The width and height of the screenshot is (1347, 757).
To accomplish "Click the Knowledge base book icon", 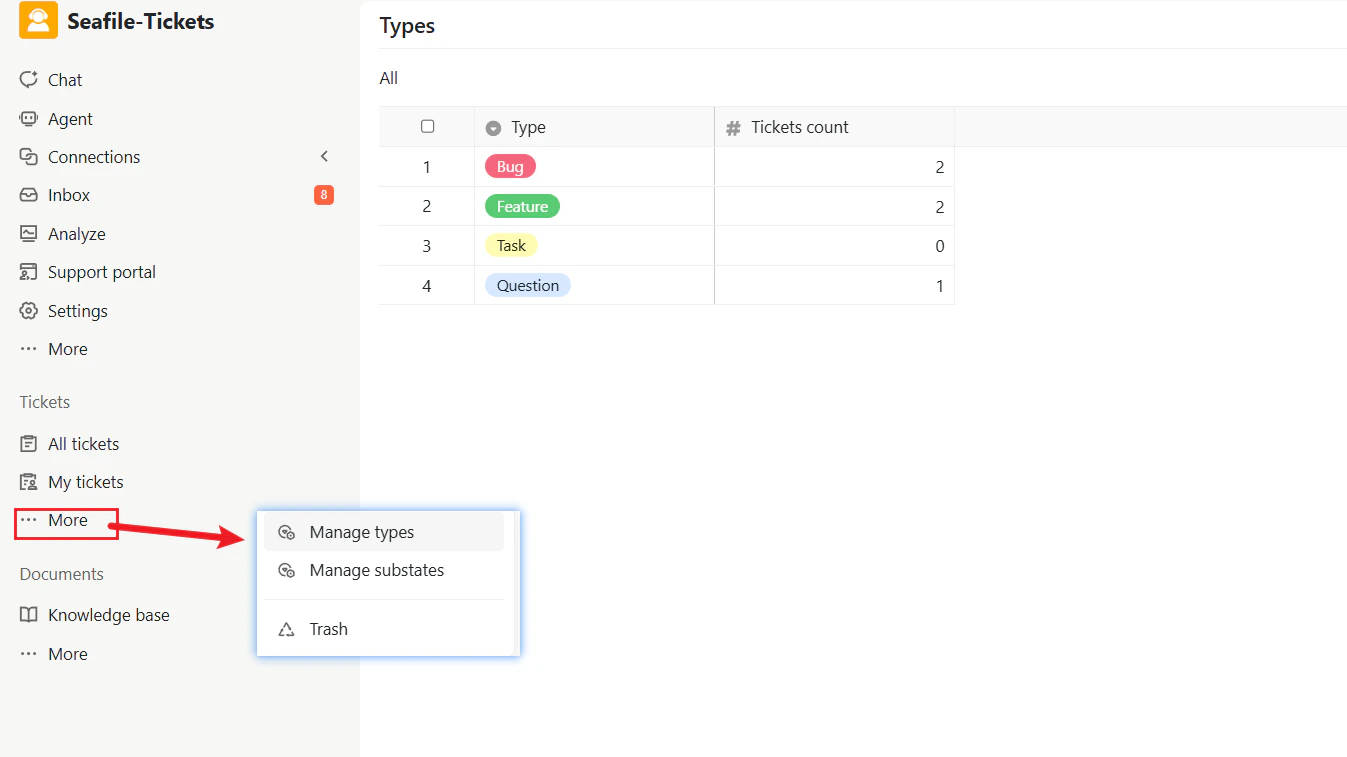I will coord(29,615).
